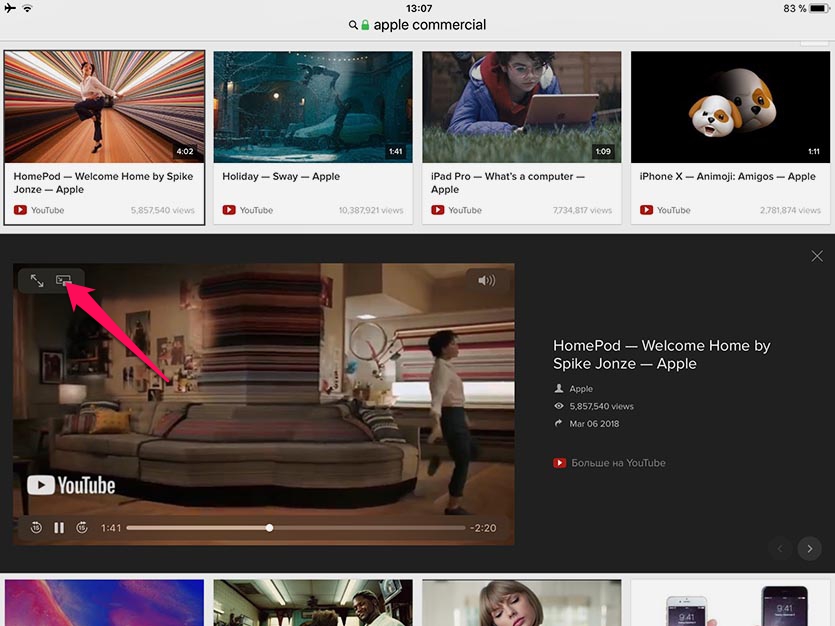Screen dimensions: 835x626
Task: Click YouTube icon on the iPhone X card
Action: pos(646,210)
